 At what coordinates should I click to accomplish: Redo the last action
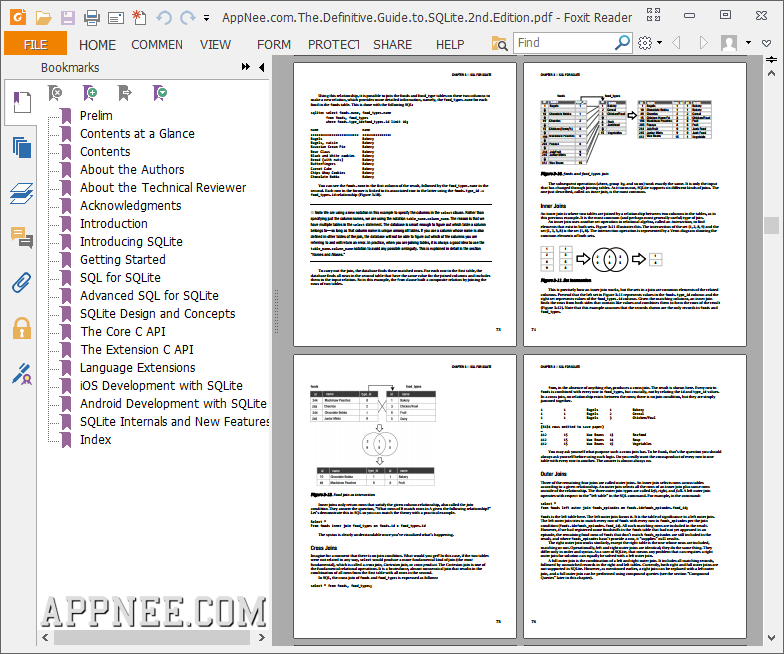pyautogui.click(x=188, y=18)
